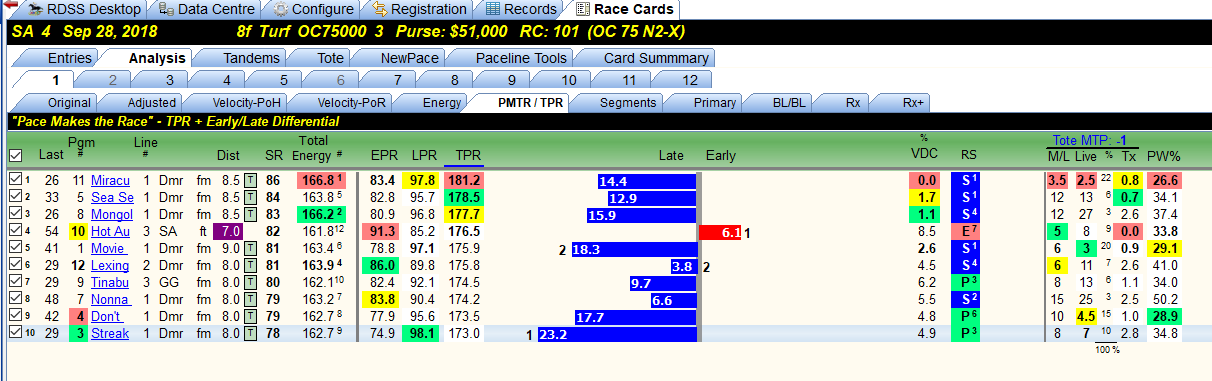
Task: Click the turf 'T' icon in Streak row
Action: pos(251,333)
